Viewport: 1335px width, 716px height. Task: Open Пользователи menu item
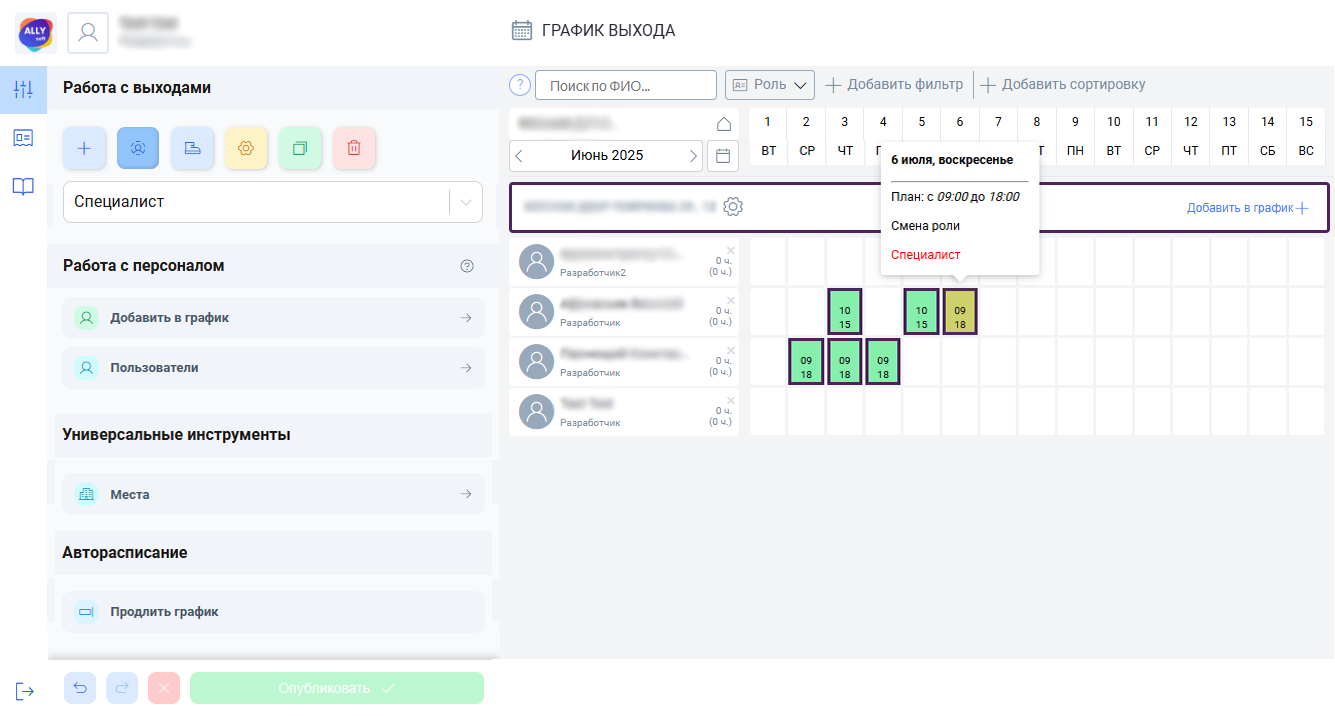pyautogui.click(x=273, y=368)
